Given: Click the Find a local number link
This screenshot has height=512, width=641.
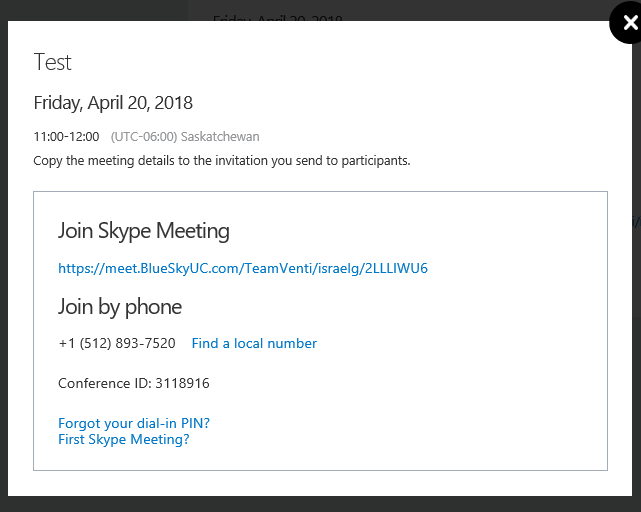Looking at the screenshot, I should pos(254,343).
